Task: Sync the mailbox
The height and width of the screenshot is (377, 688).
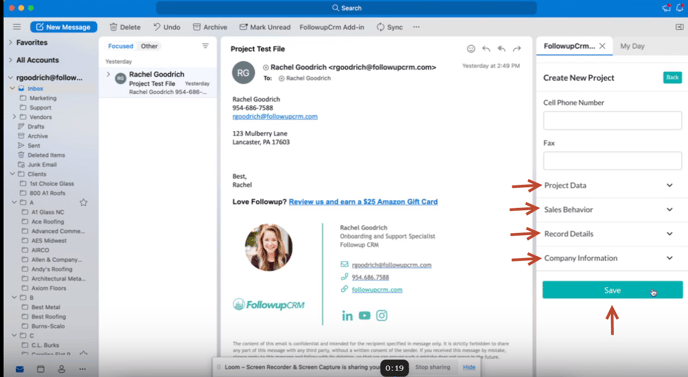Action: click(x=390, y=27)
